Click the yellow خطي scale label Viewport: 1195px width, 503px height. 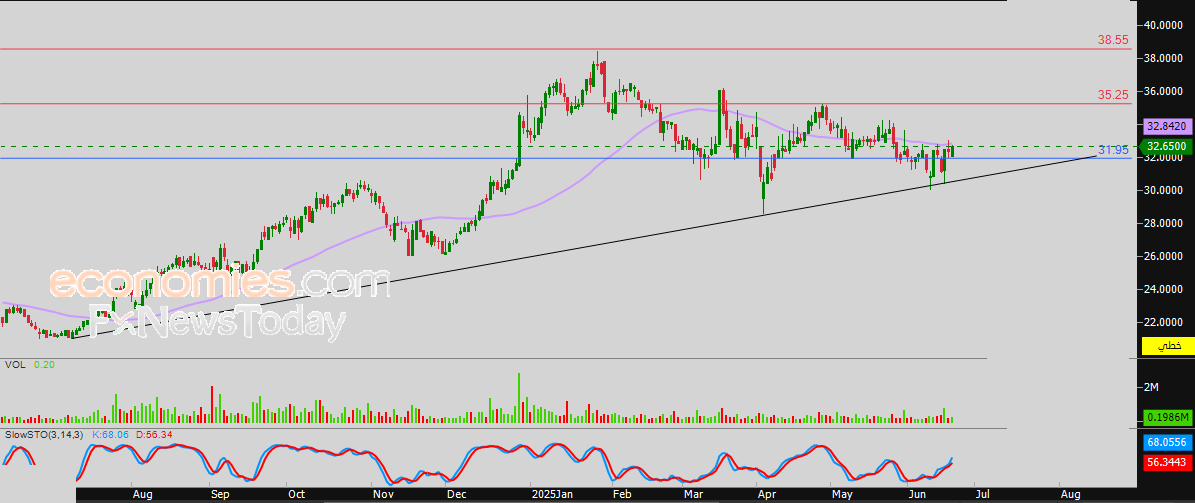coord(1168,346)
